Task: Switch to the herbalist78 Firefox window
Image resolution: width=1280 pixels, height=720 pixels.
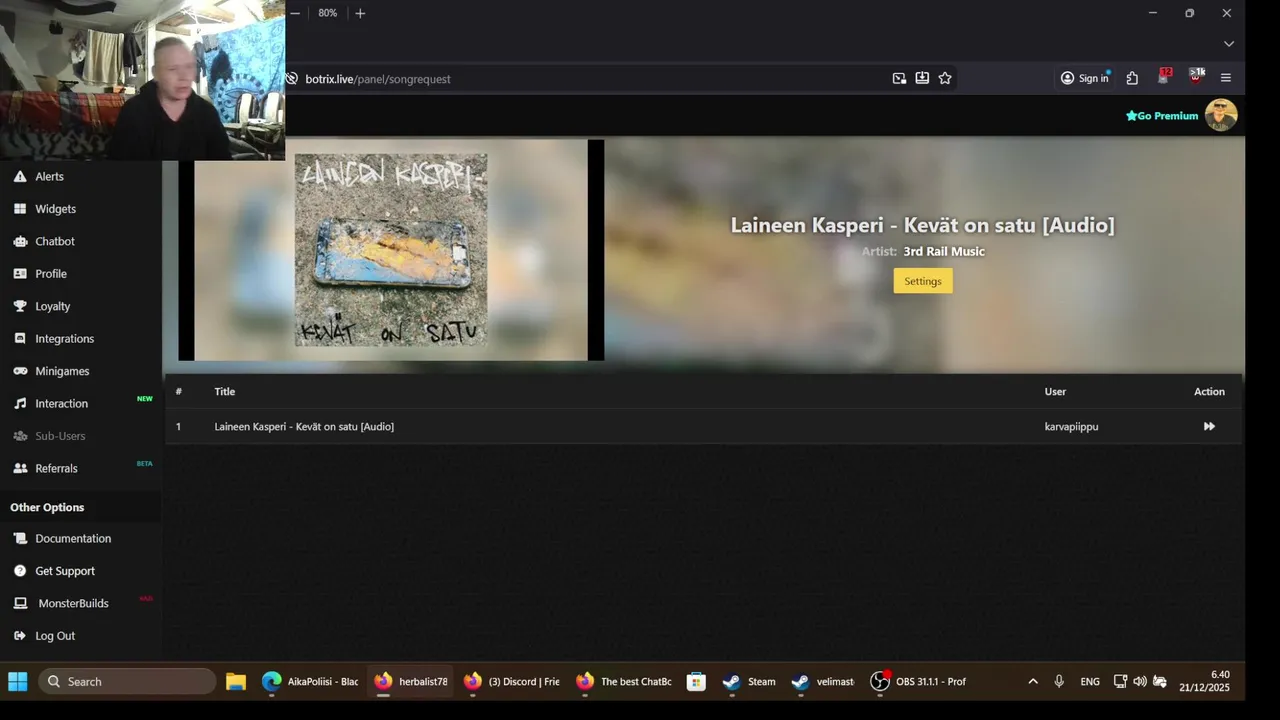Action: [411, 682]
